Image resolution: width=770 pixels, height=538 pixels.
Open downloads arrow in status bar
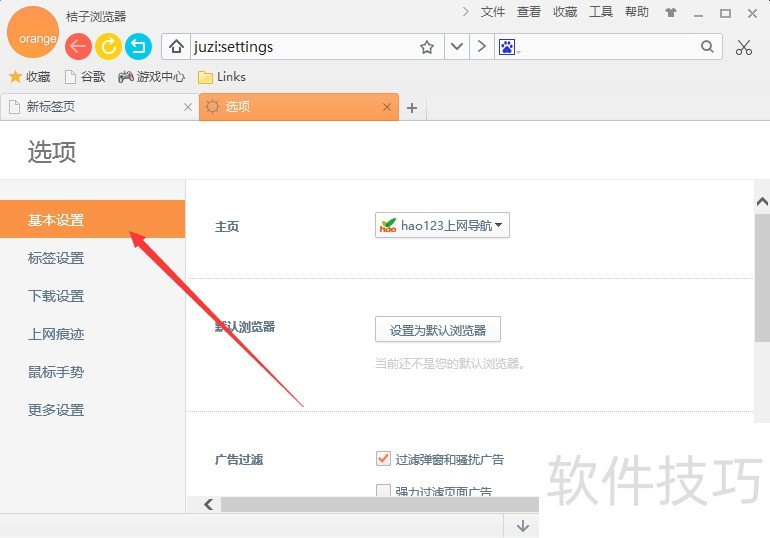pos(522,526)
